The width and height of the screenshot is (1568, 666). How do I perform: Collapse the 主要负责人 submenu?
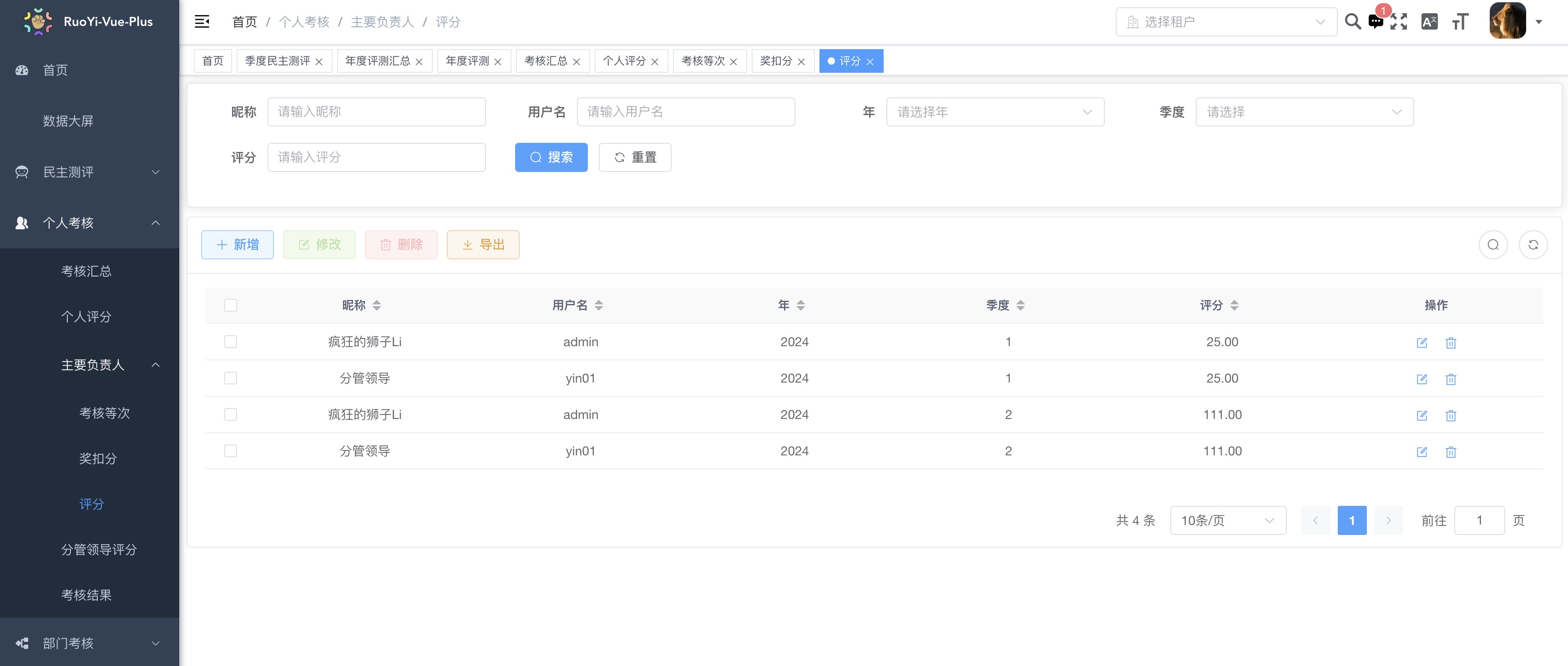click(90, 365)
